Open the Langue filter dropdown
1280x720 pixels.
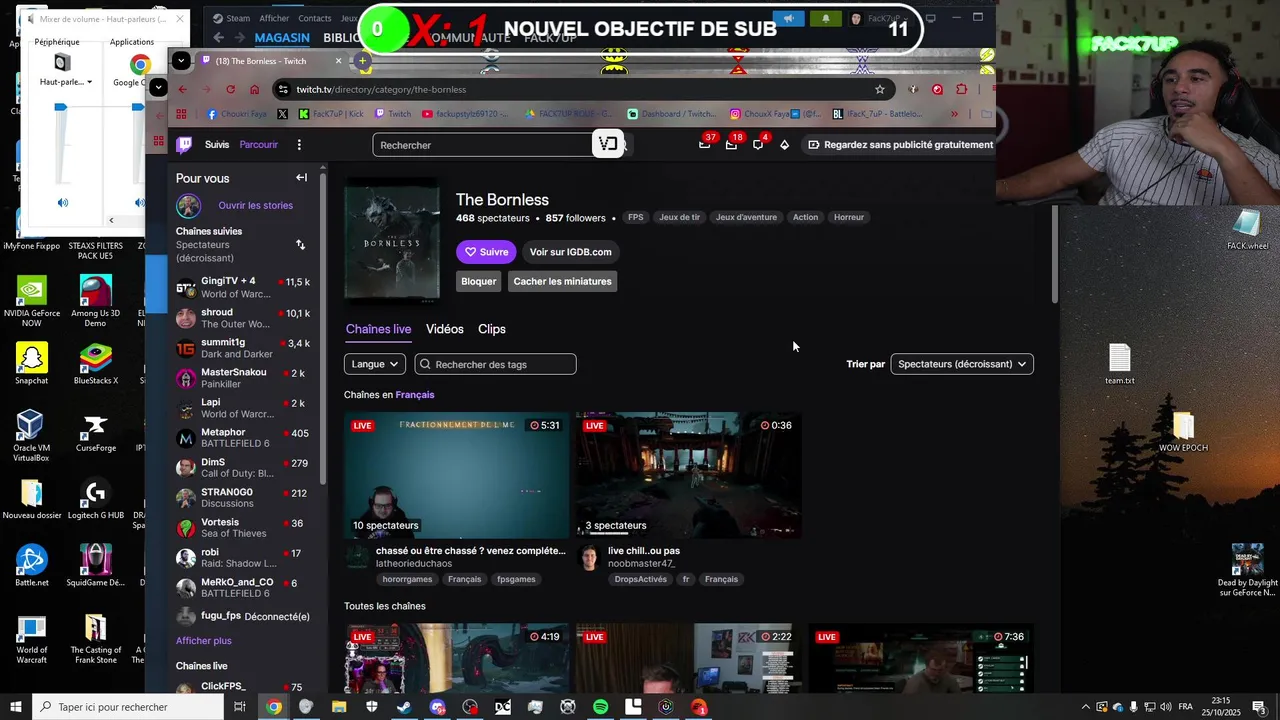pos(375,364)
